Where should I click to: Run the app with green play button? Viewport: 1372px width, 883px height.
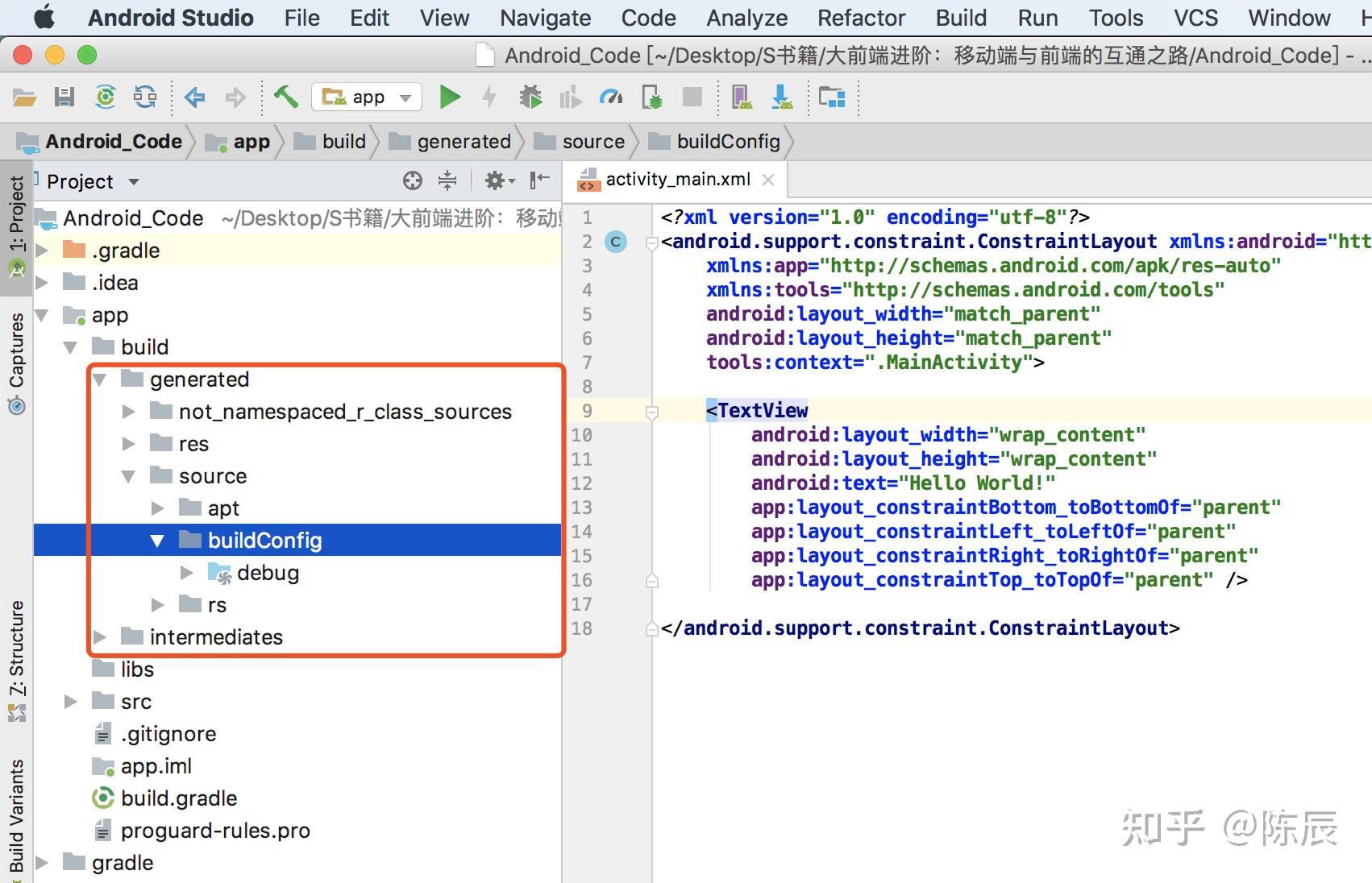point(449,97)
